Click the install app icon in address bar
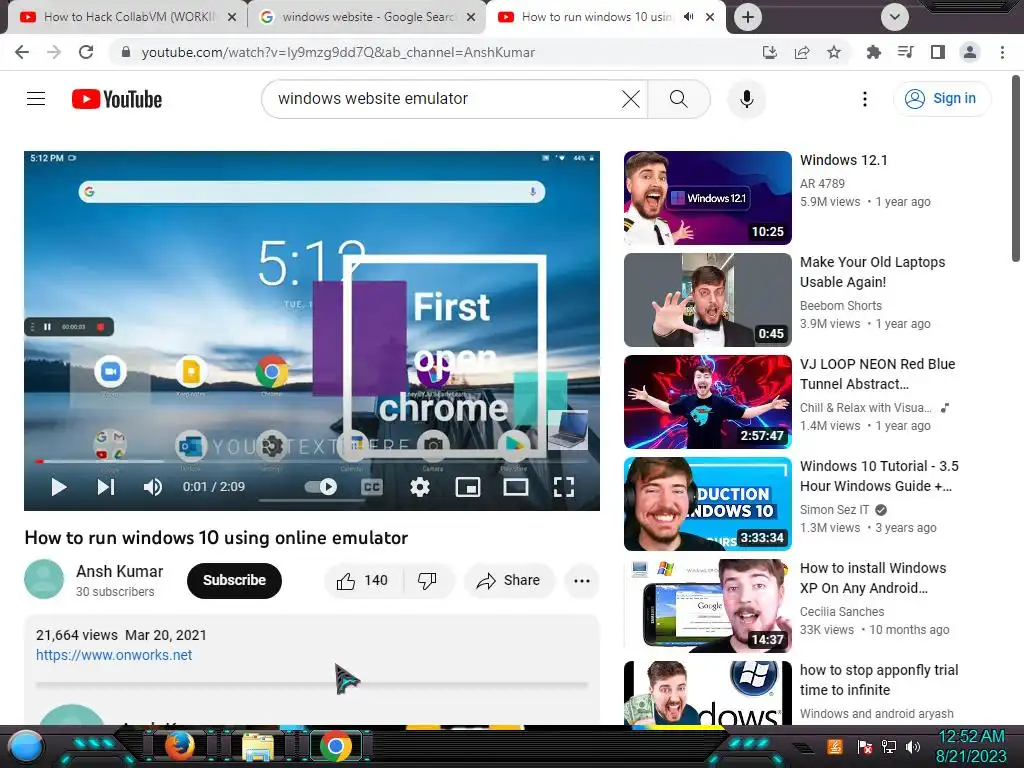1024x768 pixels. pyautogui.click(x=770, y=52)
